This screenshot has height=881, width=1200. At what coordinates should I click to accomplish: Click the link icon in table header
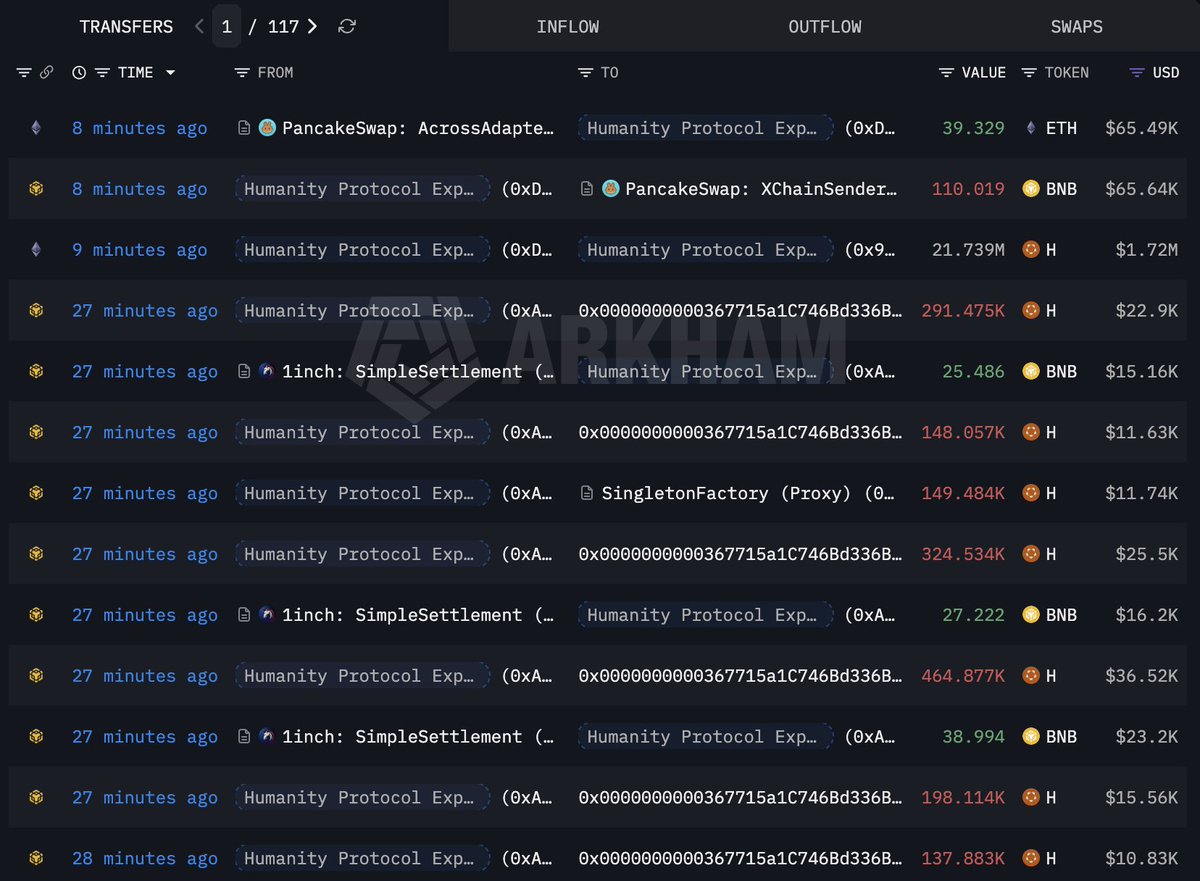(x=46, y=73)
